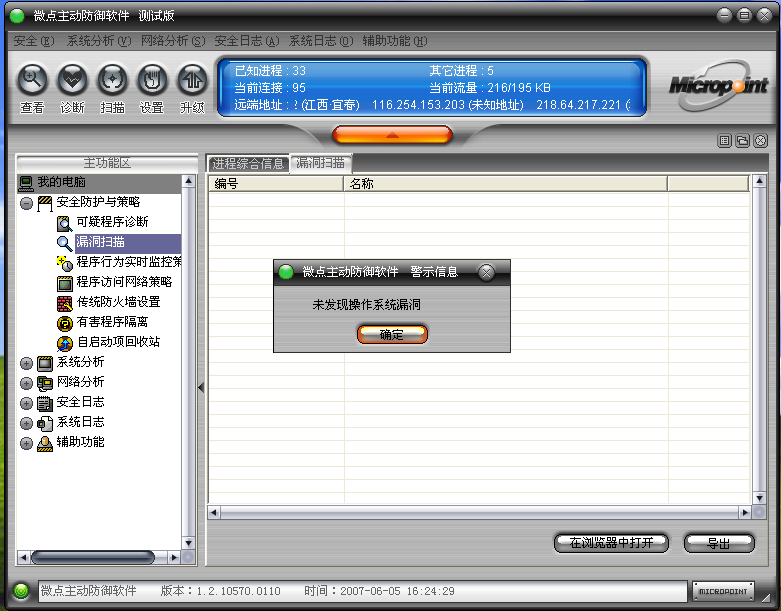Click the sidebar scrollbar up arrow
This screenshot has width=781, height=611.
pyautogui.click(x=188, y=181)
